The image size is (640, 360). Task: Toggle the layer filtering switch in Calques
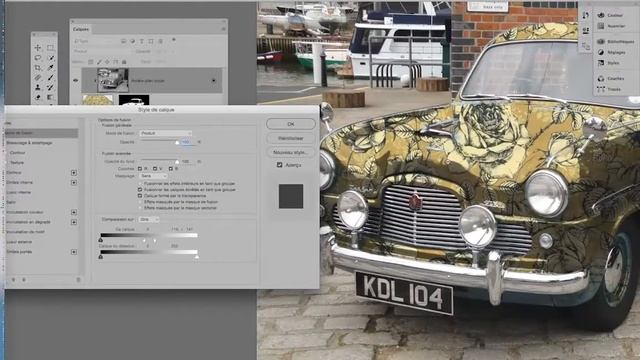(x=174, y=40)
